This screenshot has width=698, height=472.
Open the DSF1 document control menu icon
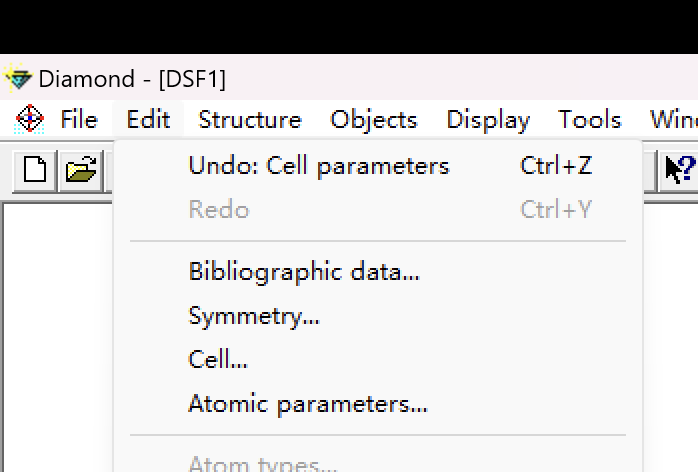(x=30, y=119)
